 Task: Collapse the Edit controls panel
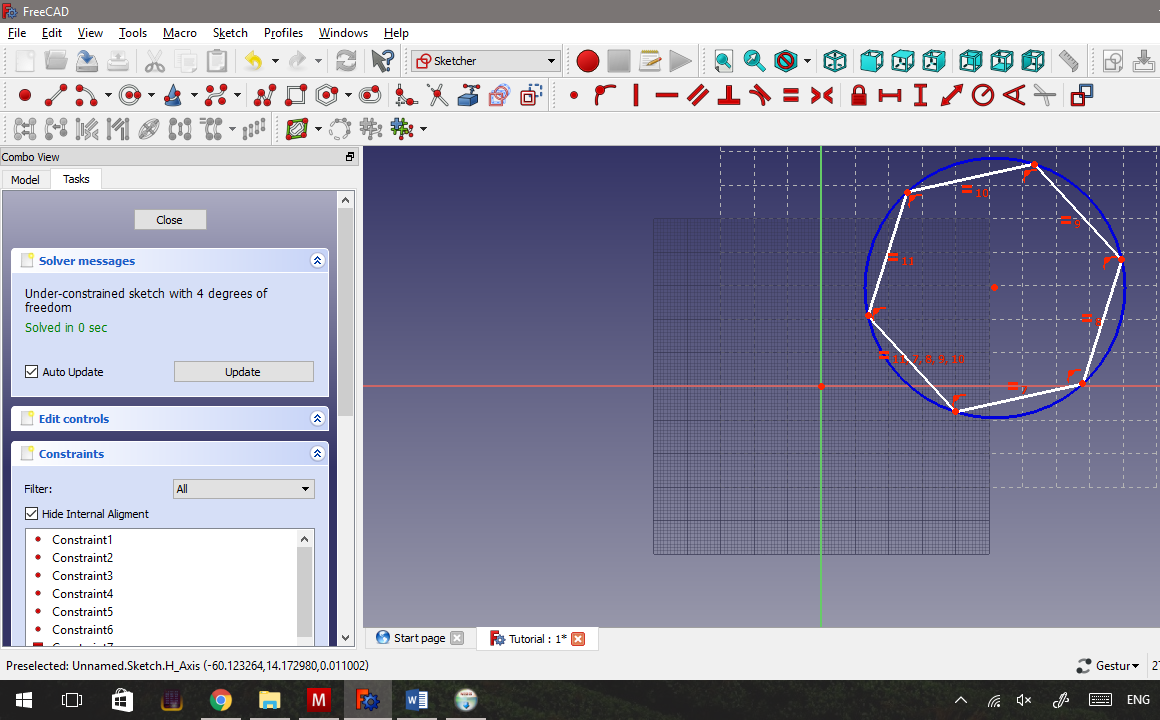click(317, 418)
